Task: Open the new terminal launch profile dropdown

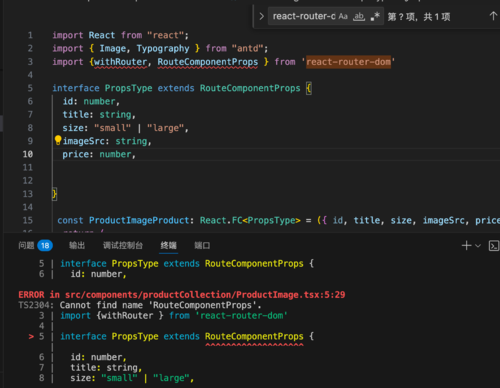Action: coord(478,246)
